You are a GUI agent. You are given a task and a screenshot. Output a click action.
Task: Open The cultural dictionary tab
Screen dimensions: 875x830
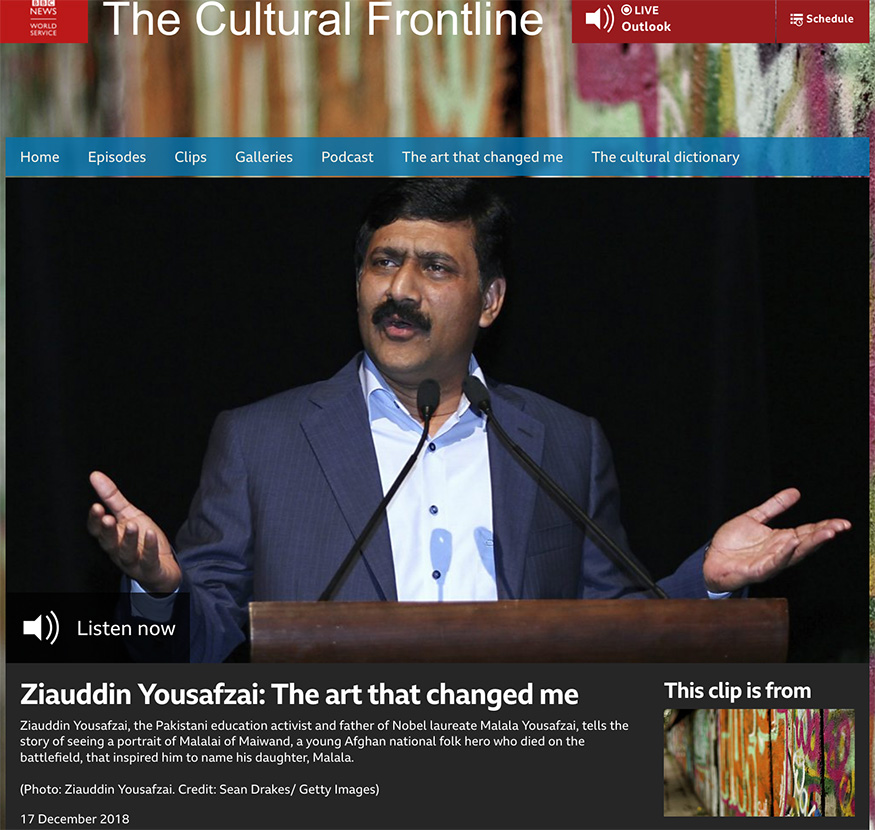[x=665, y=157]
